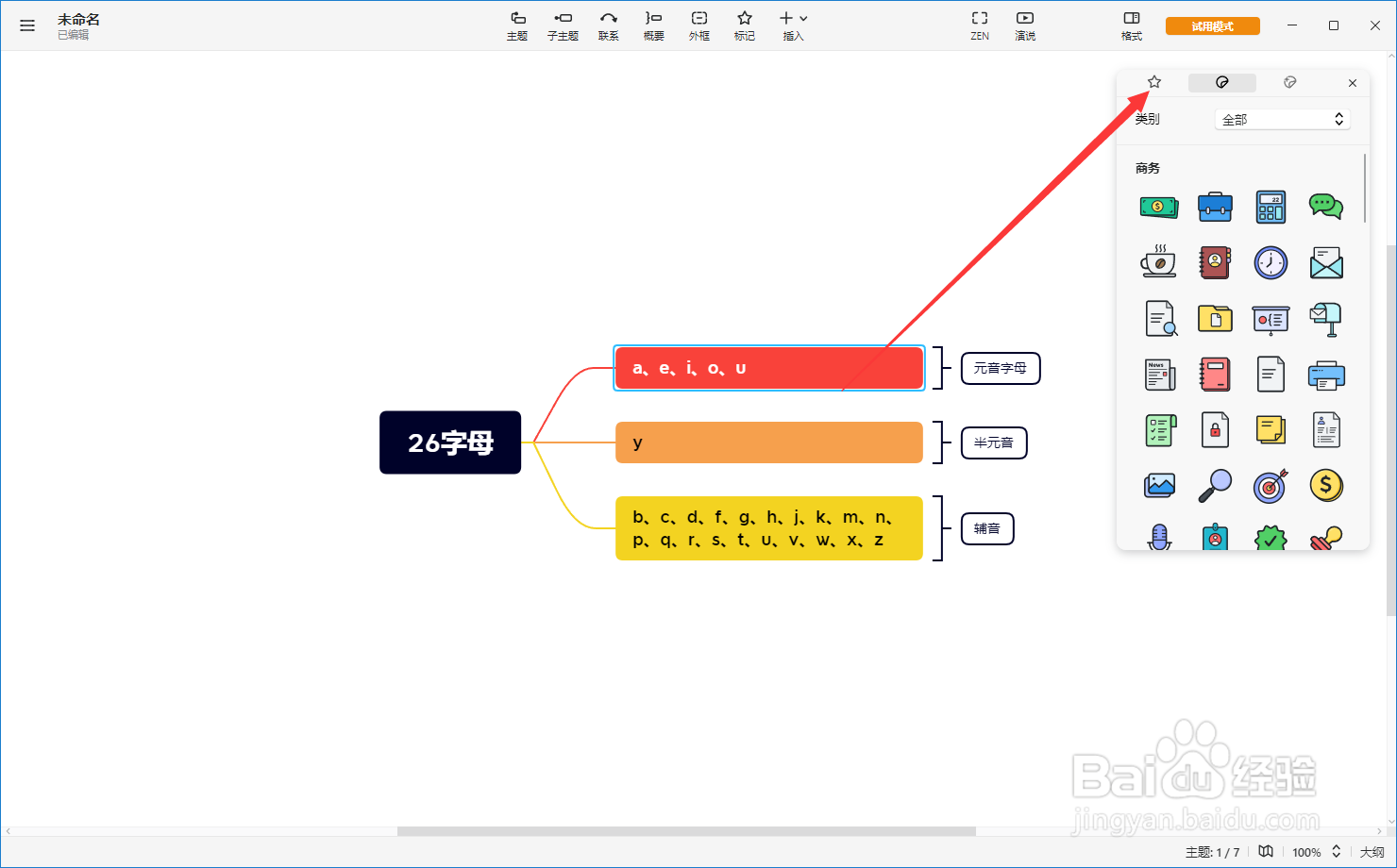Insert the magnifying glass sticker
The image size is (1397, 868).
pyautogui.click(x=1215, y=486)
